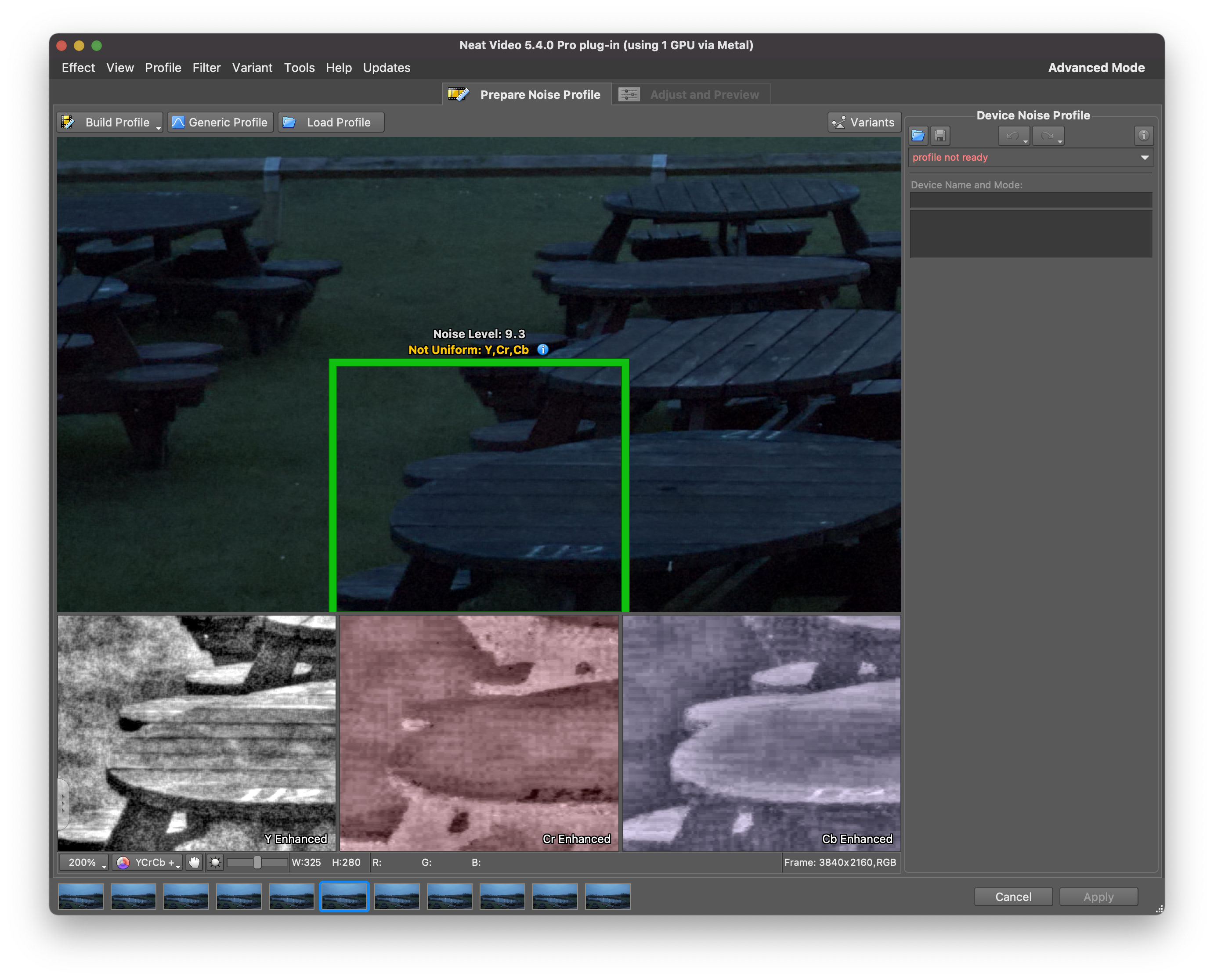
Task: Click the open profile folder icon
Action: tap(918, 136)
